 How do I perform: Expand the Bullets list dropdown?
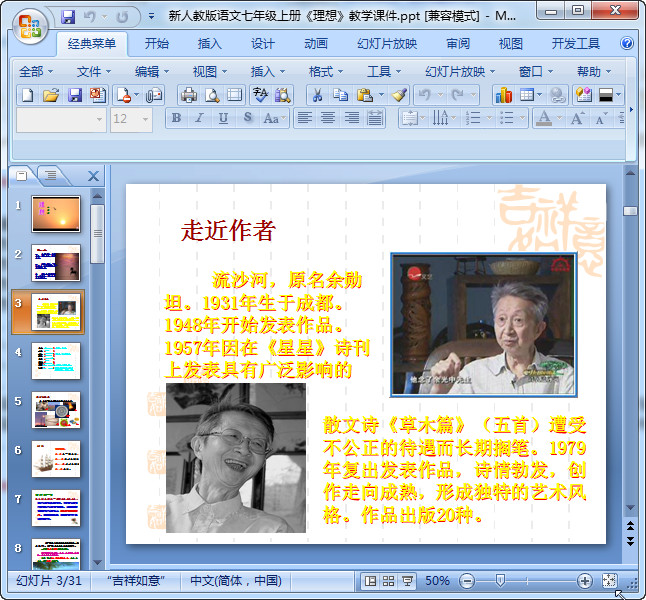pyautogui.click(x=522, y=118)
